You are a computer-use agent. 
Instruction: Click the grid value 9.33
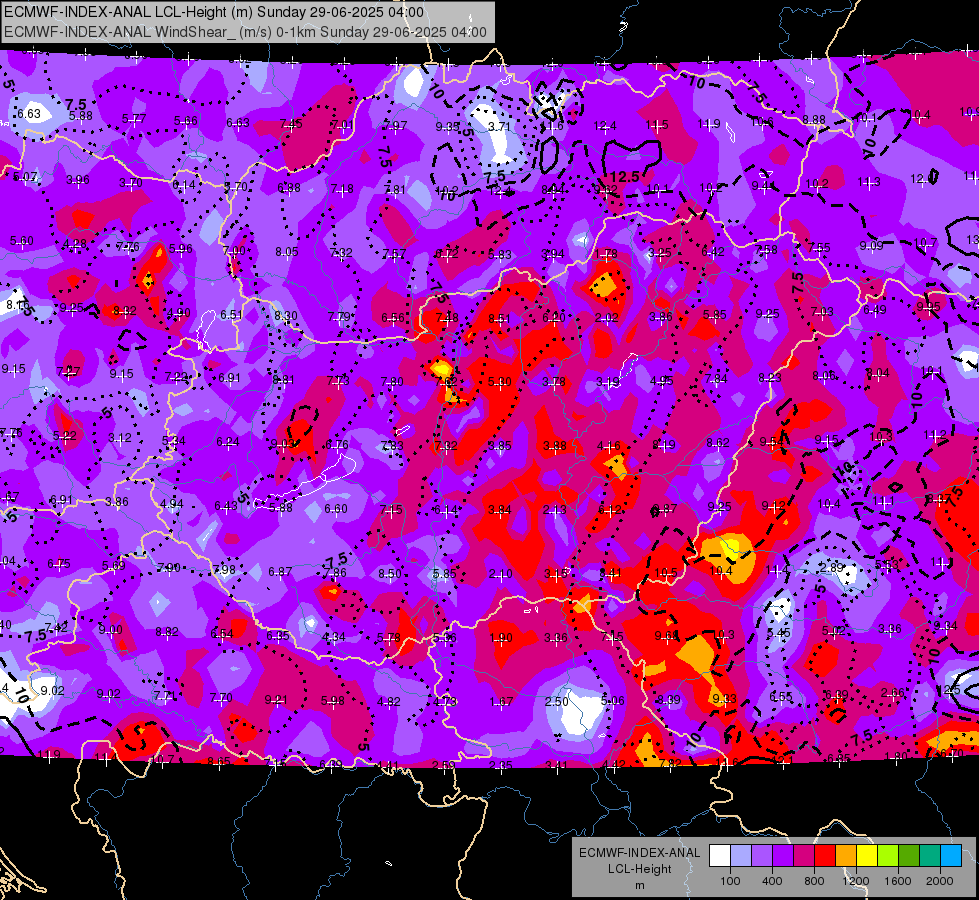[724, 698]
